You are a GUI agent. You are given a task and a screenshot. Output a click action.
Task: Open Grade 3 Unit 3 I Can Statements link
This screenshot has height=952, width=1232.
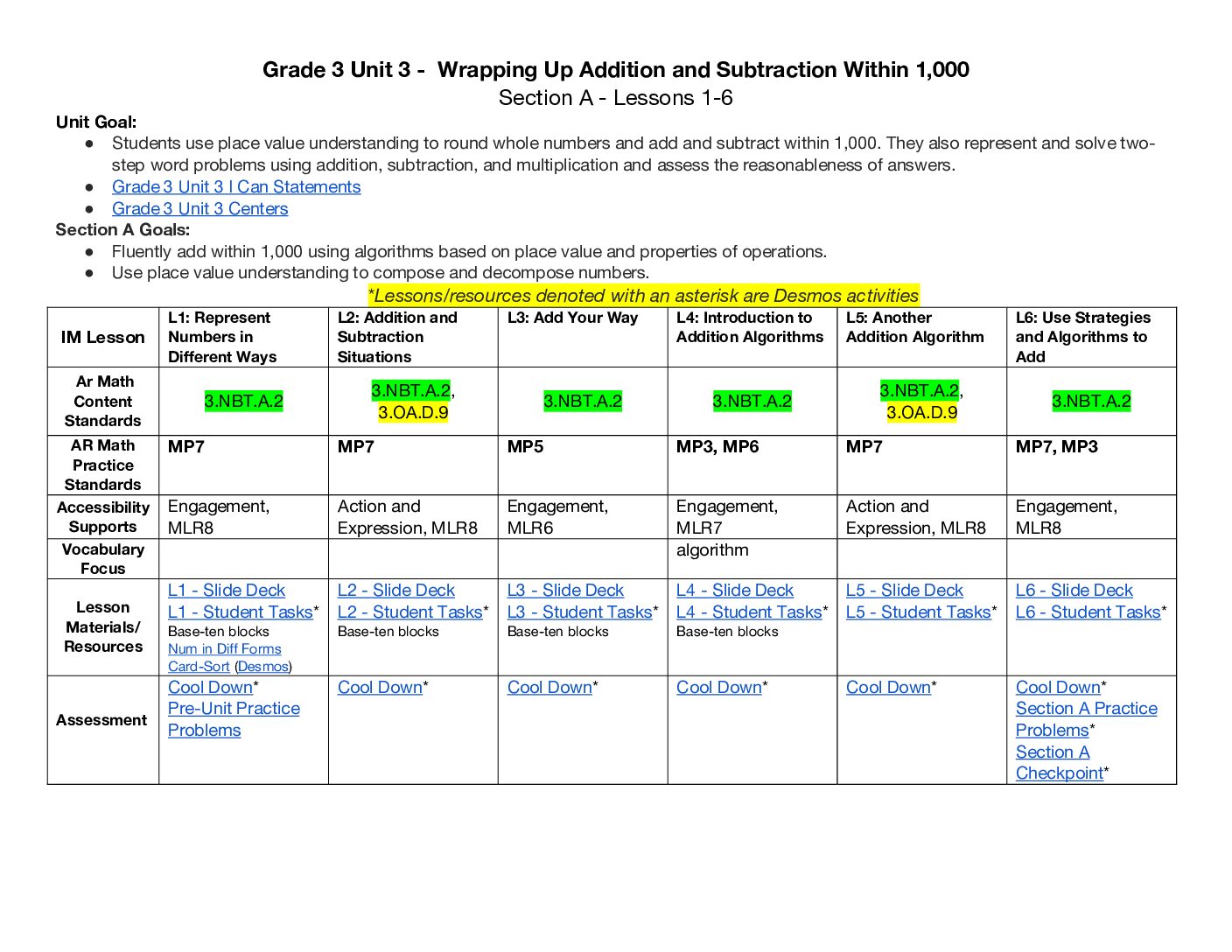236,186
